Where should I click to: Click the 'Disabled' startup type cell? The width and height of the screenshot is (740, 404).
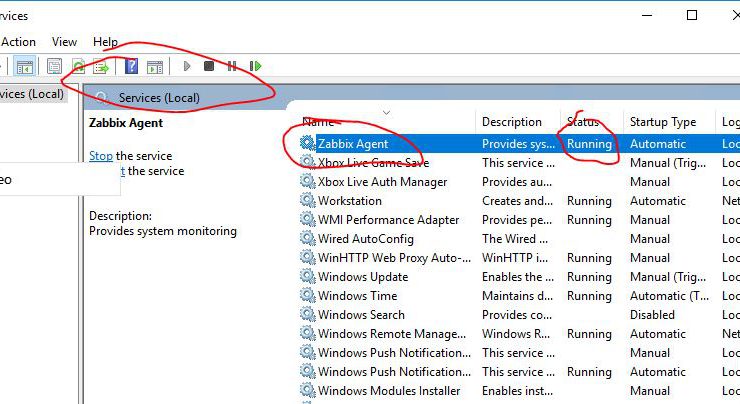[x=652, y=315]
